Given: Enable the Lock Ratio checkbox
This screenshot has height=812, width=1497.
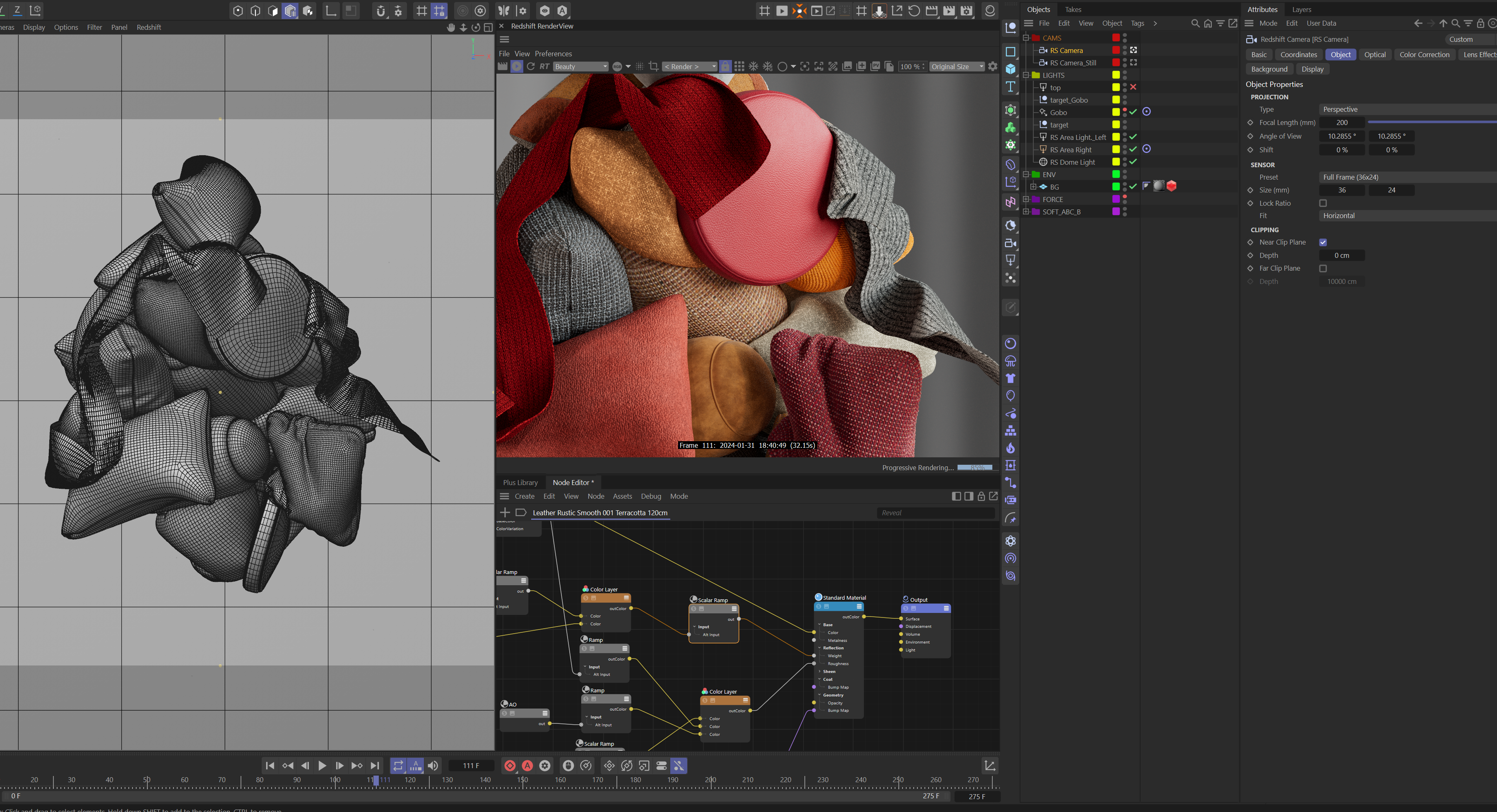Looking at the screenshot, I should tap(1323, 203).
